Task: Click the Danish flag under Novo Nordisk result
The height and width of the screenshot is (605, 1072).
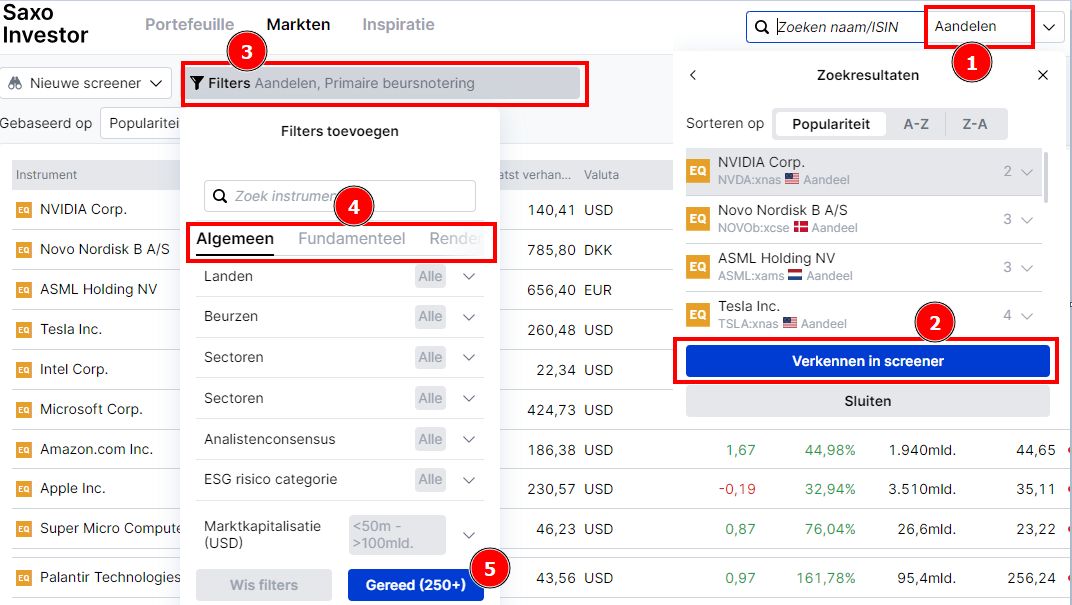Action: click(x=801, y=227)
